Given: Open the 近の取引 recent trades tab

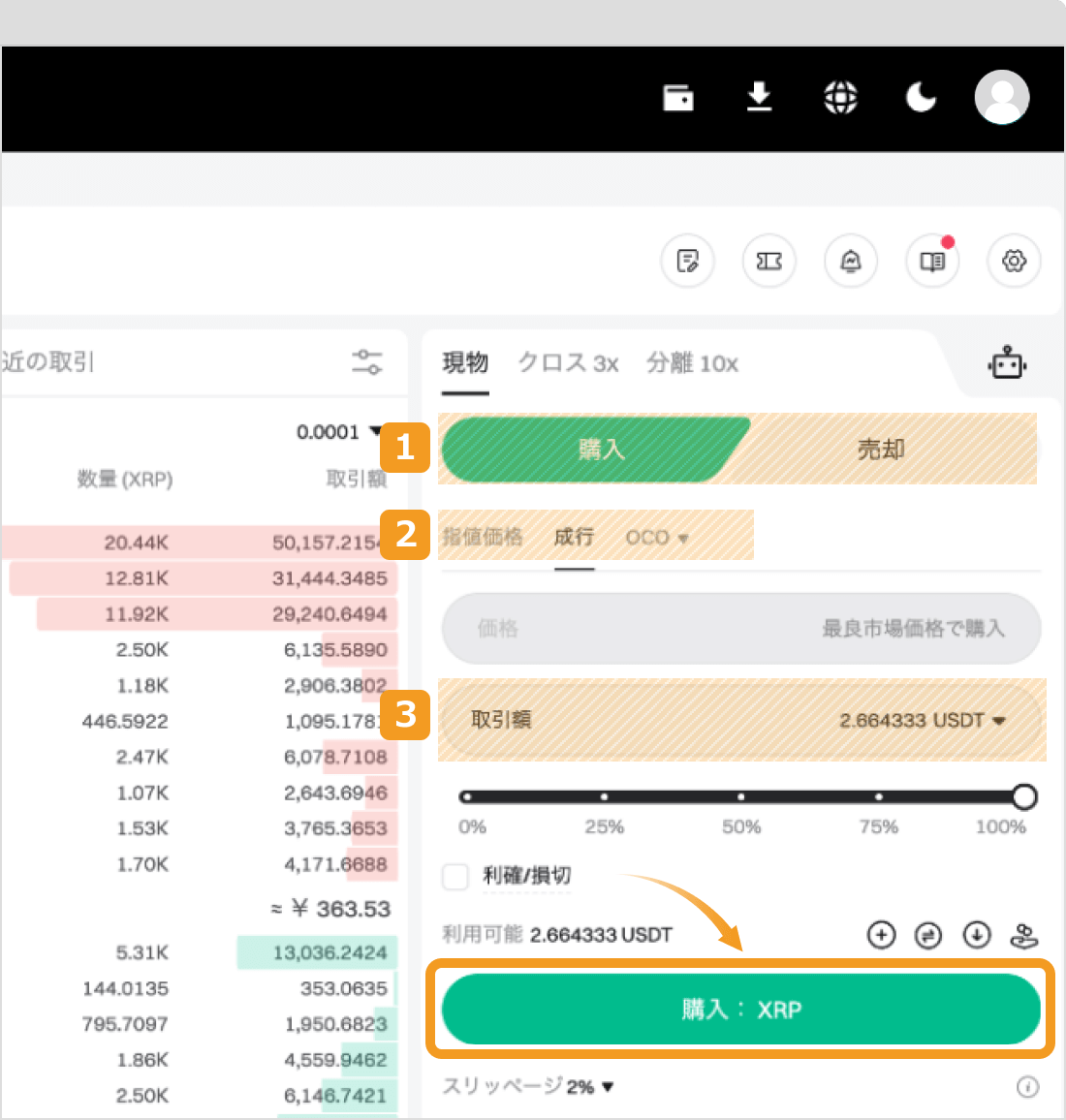Looking at the screenshot, I should pyautogui.click(x=47, y=361).
